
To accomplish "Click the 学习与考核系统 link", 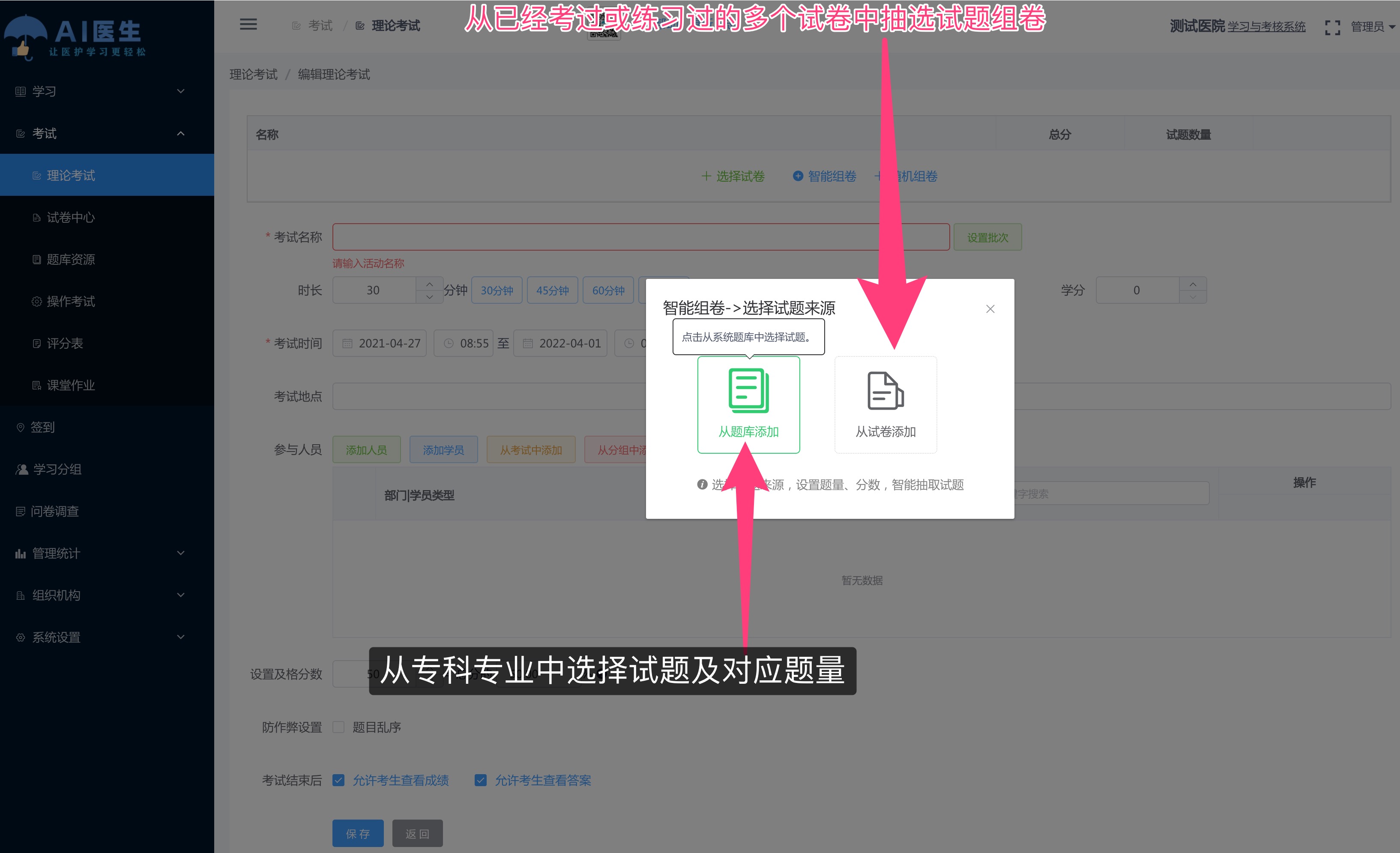I will tap(1266, 27).
